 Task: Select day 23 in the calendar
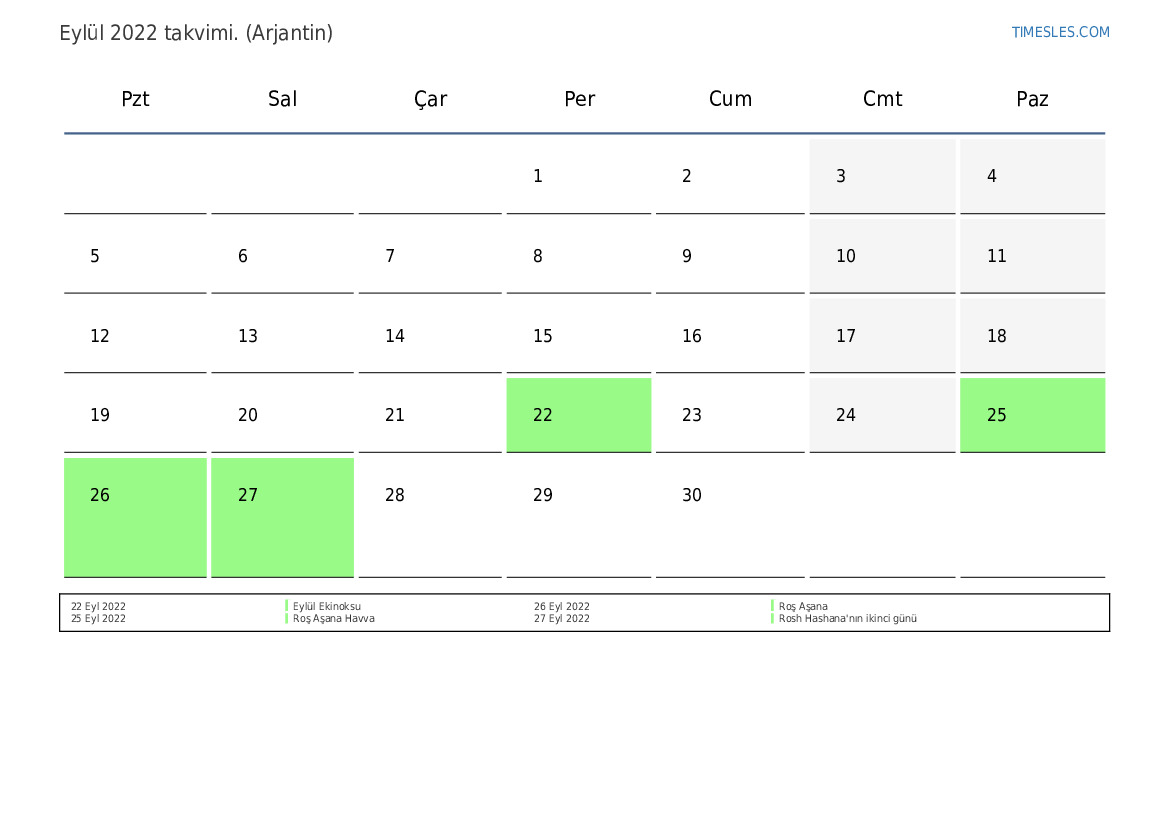pos(730,415)
